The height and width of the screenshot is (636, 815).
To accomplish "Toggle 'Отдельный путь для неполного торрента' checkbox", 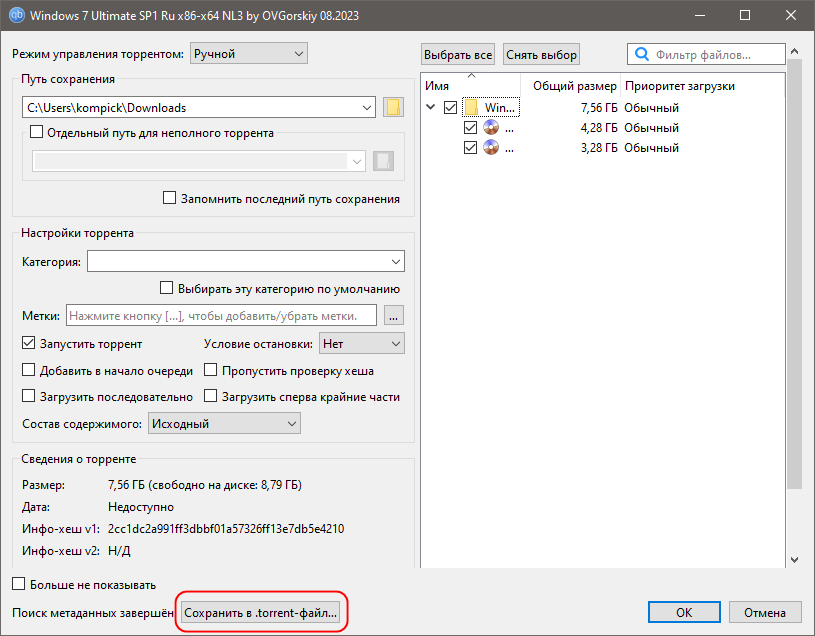I will (36, 132).
